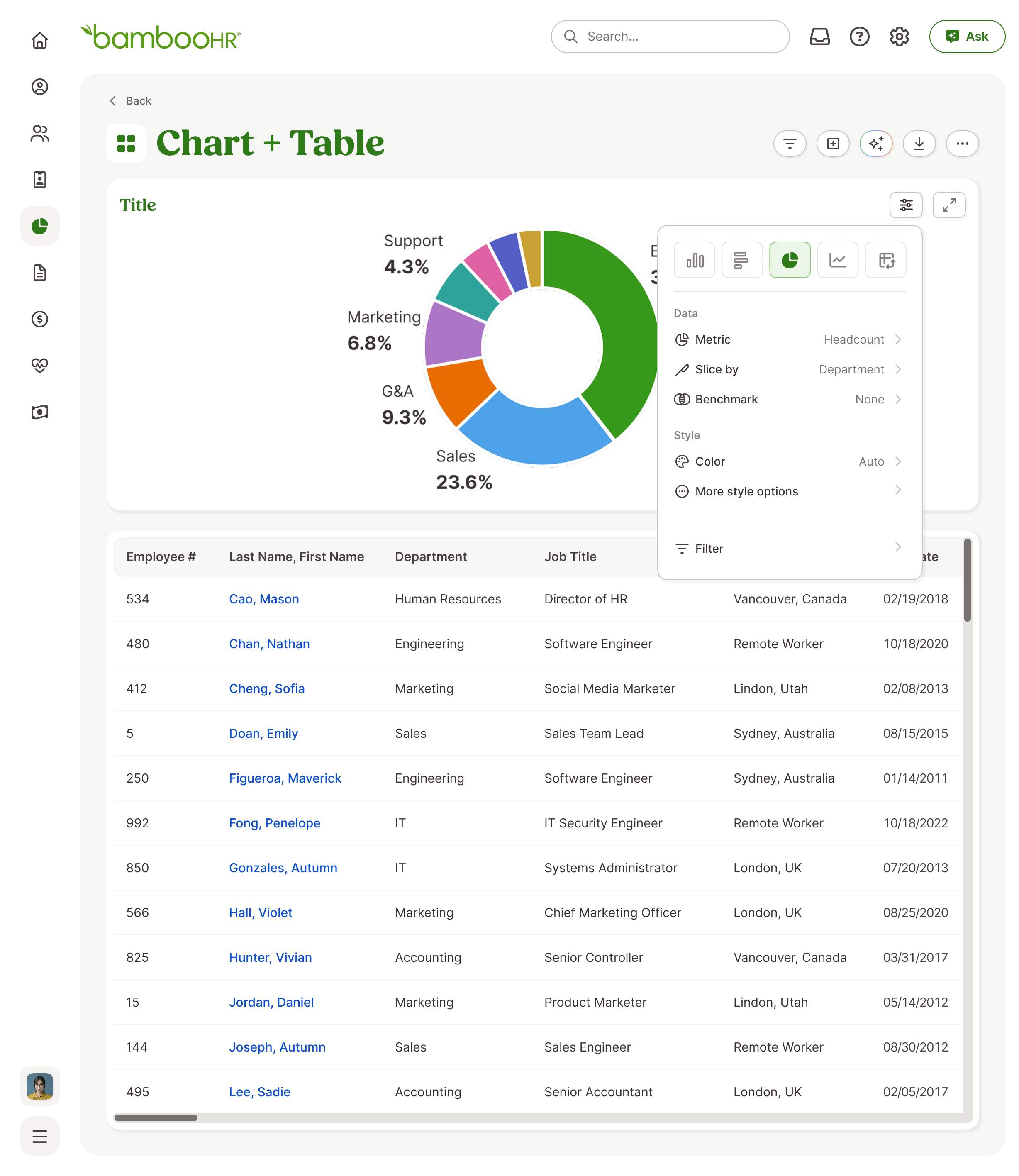Open the Settings gear icon
Screen dimensions: 1019x1176
899,37
